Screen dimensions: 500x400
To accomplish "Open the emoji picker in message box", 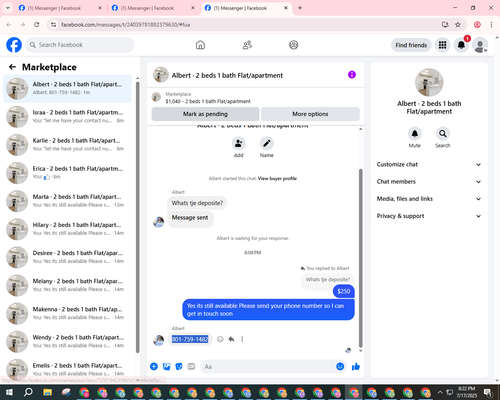I will pyautogui.click(x=340, y=367).
